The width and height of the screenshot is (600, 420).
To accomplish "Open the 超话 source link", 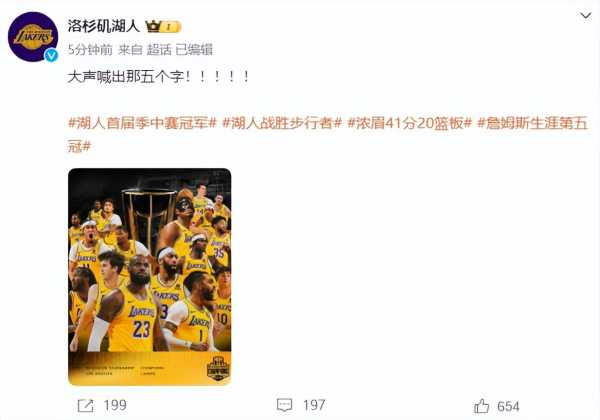I will 159,50.
